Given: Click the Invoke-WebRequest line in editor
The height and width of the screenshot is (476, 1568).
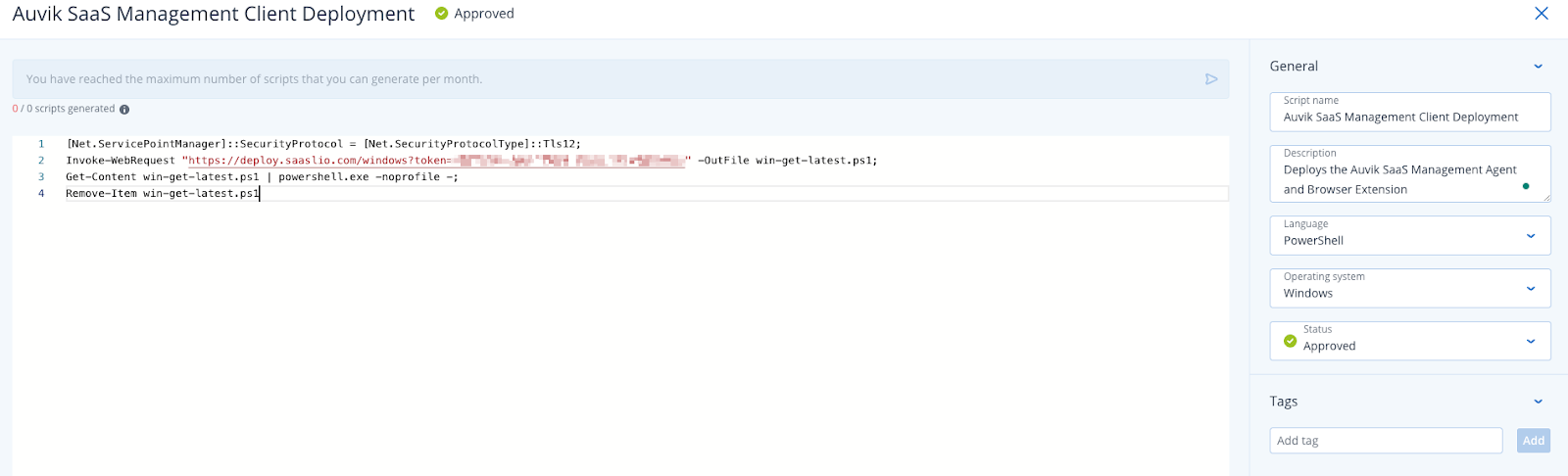Looking at the screenshot, I should click(x=471, y=161).
